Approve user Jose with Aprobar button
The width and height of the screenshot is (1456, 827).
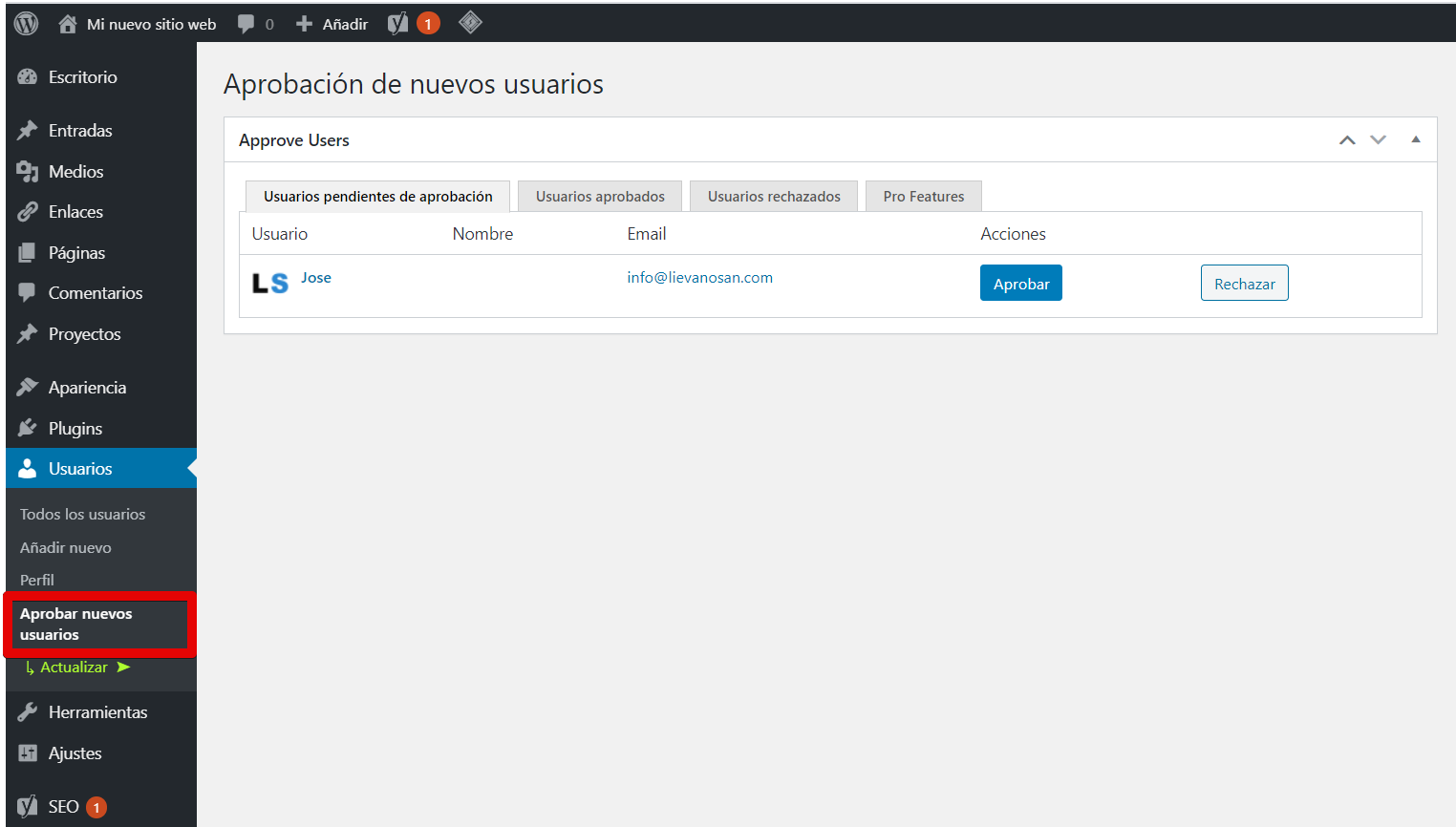[x=1021, y=283]
